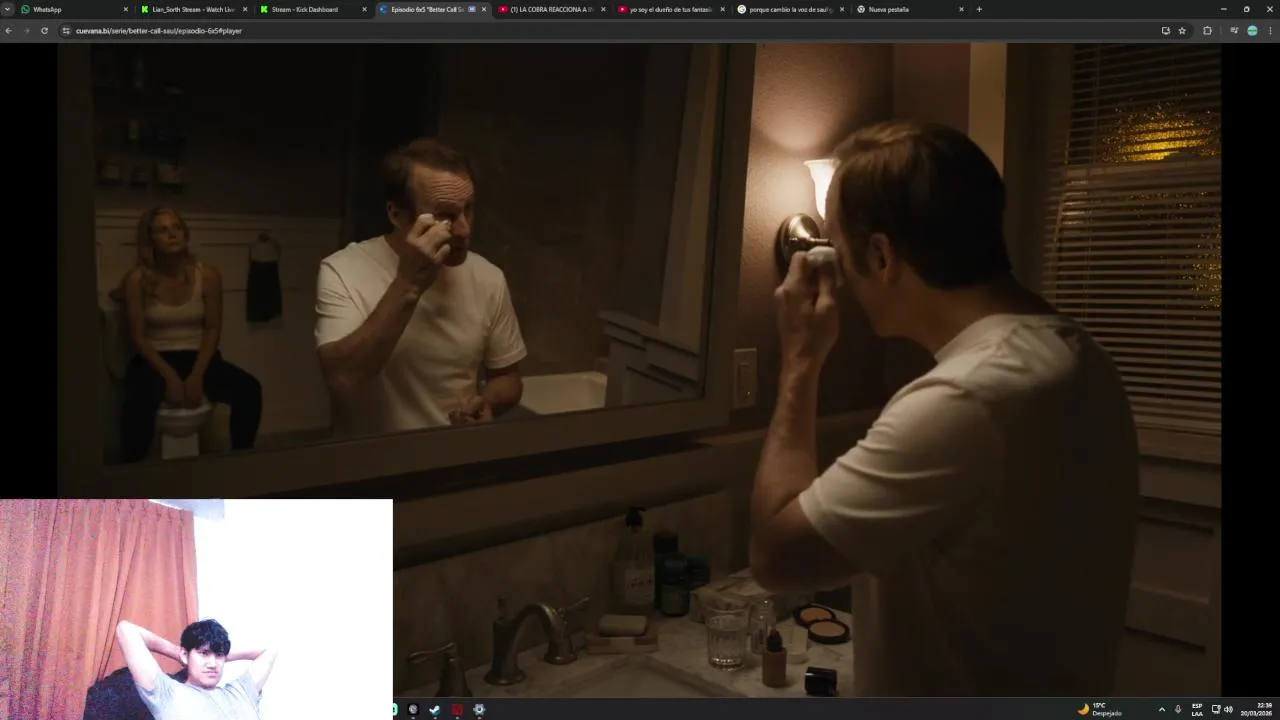Screen dimensions: 1280x720
Task: Close the Nueva pestaña tab
Action: pyautogui.click(x=961, y=9)
